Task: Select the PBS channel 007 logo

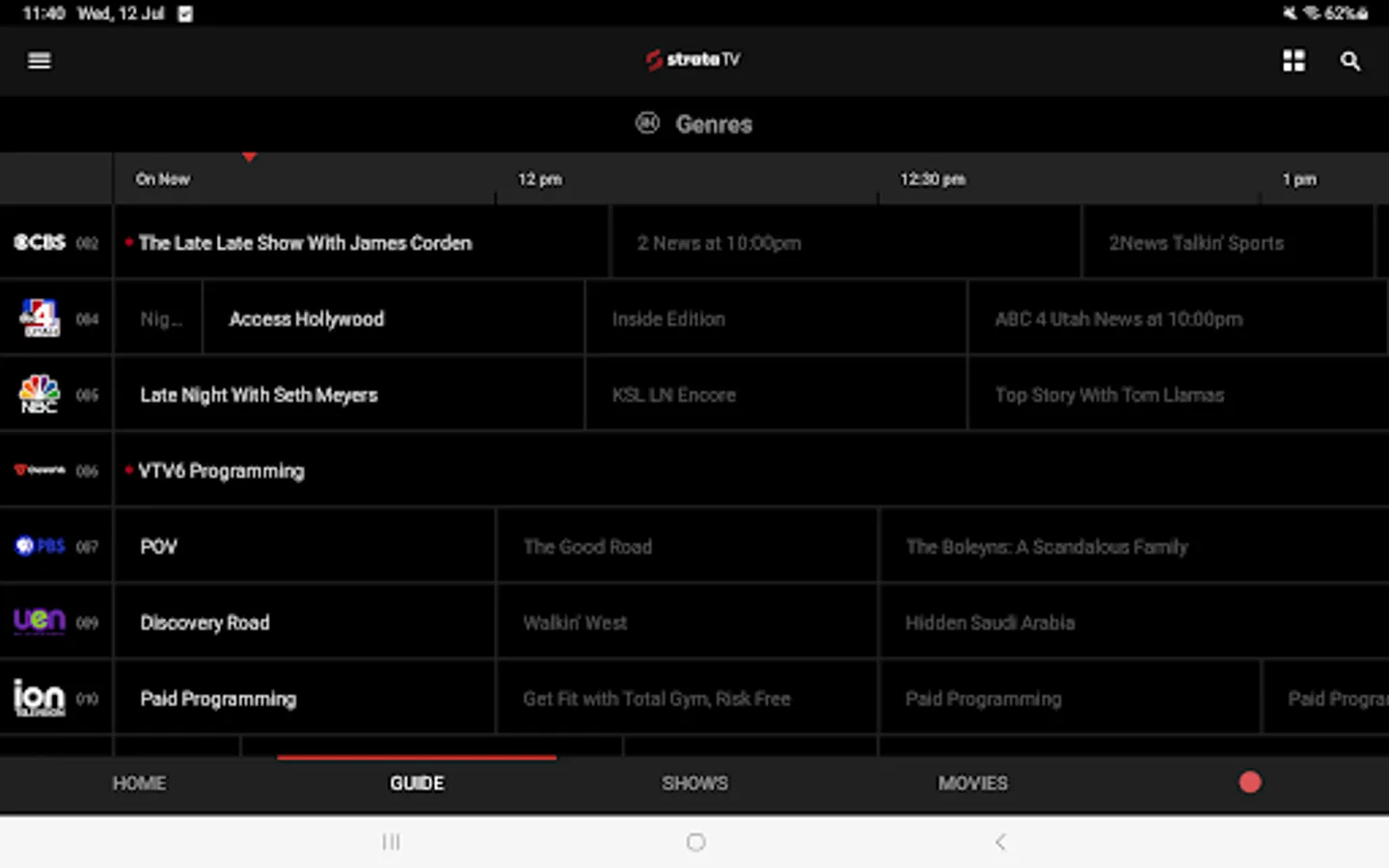Action: pos(40,546)
